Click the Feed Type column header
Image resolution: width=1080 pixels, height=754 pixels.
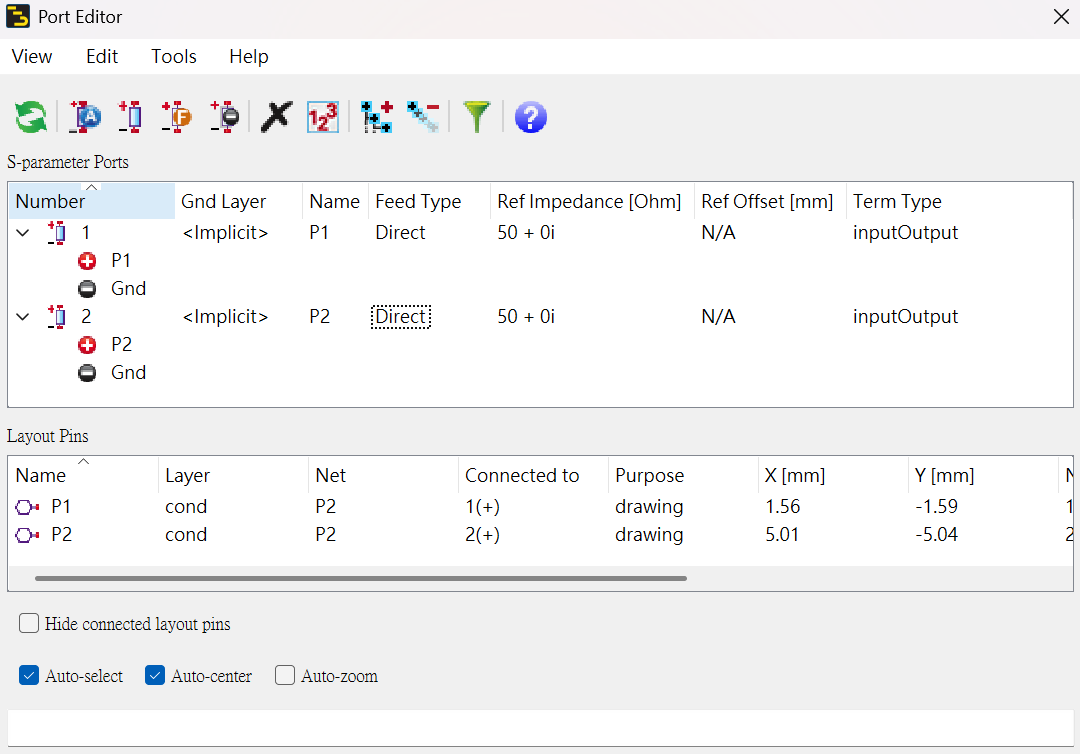coord(429,201)
